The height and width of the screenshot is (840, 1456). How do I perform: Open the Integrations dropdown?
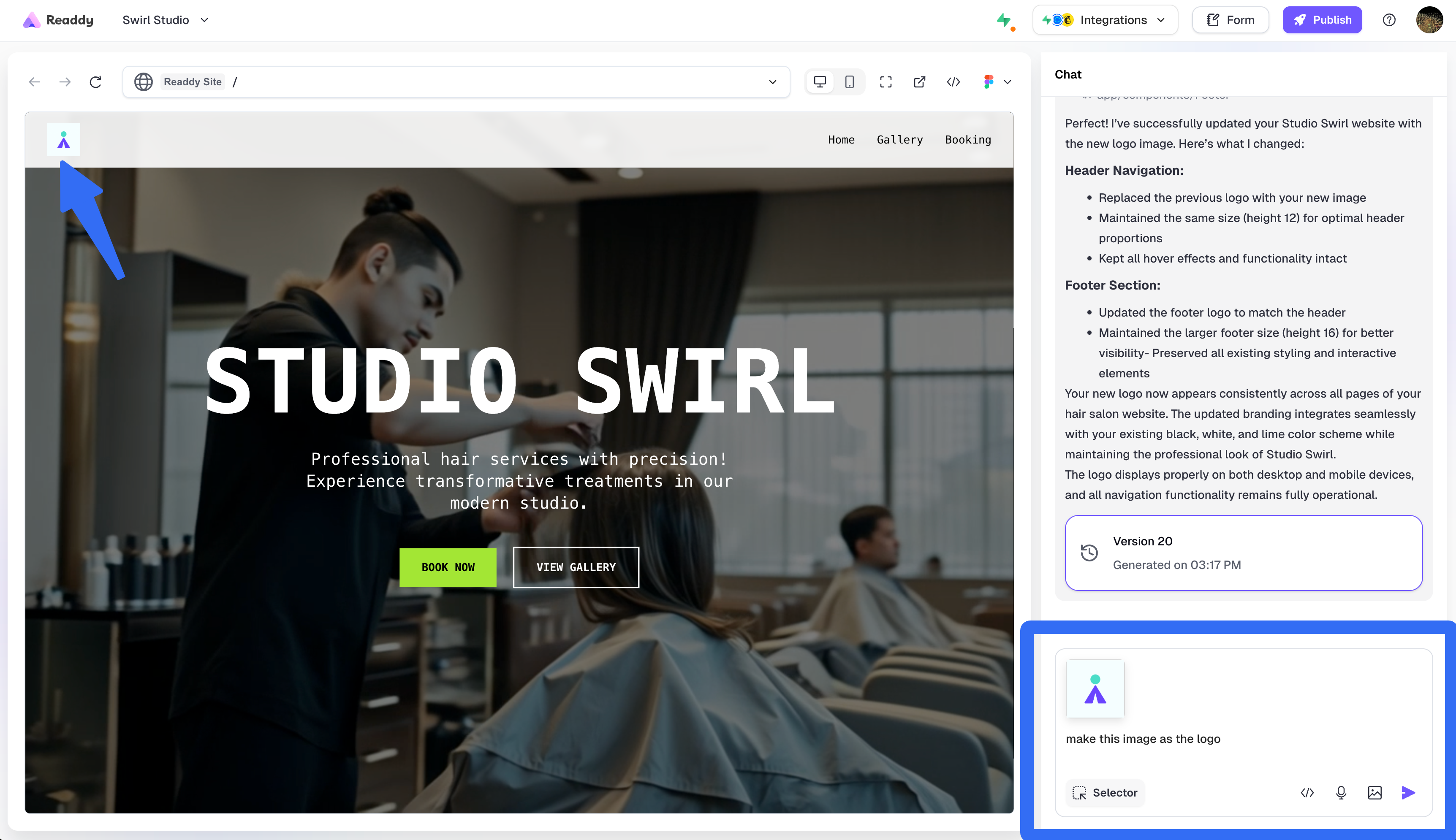[1105, 20]
